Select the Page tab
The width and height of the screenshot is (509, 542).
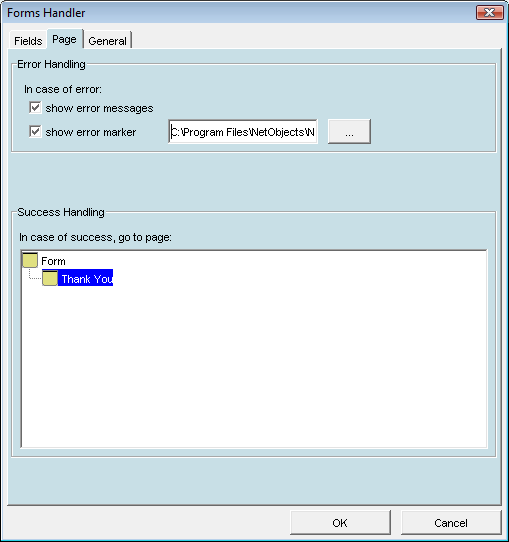point(65,39)
